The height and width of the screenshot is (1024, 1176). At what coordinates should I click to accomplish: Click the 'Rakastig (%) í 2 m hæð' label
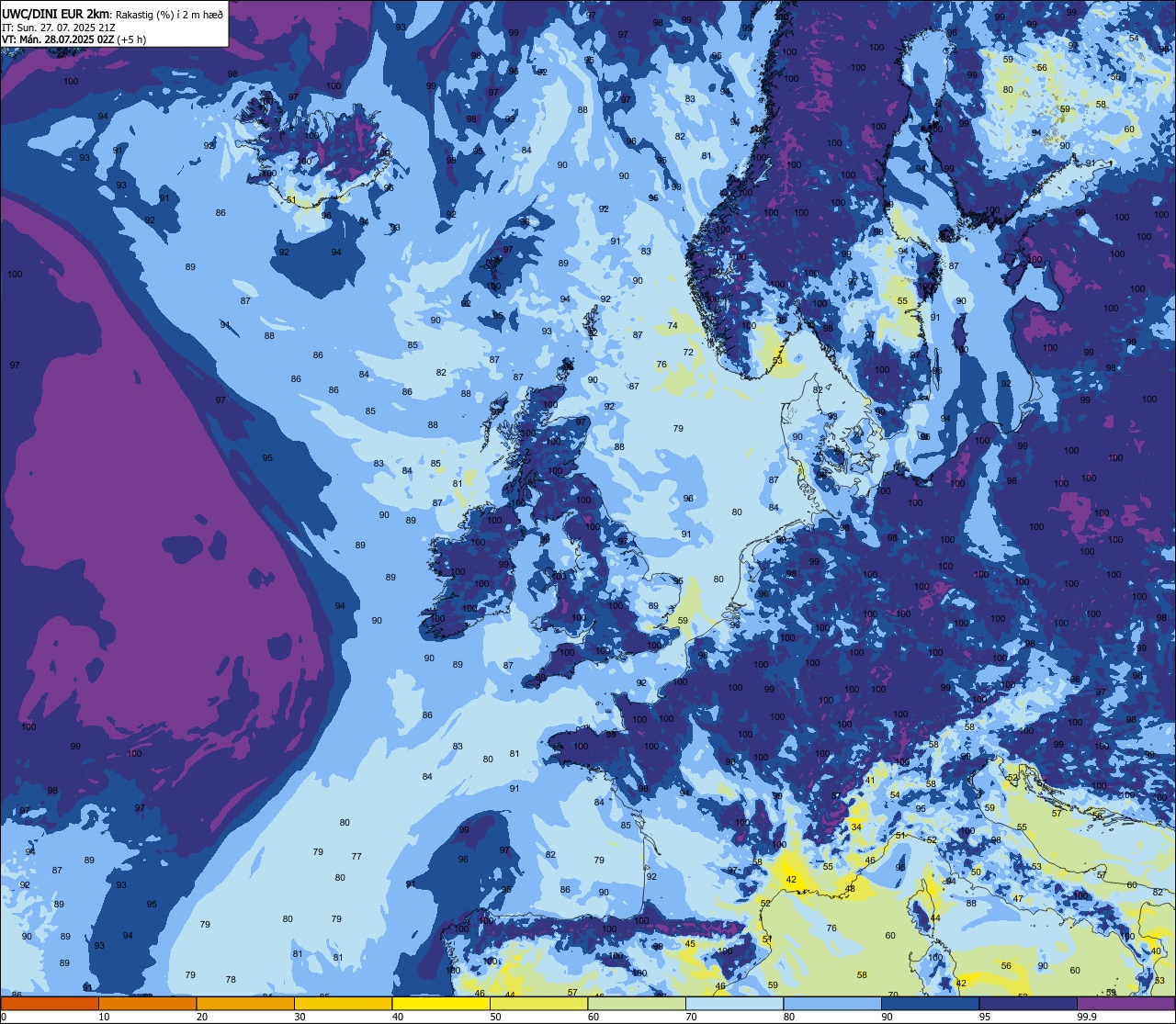pyautogui.click(x=168, y=14)
